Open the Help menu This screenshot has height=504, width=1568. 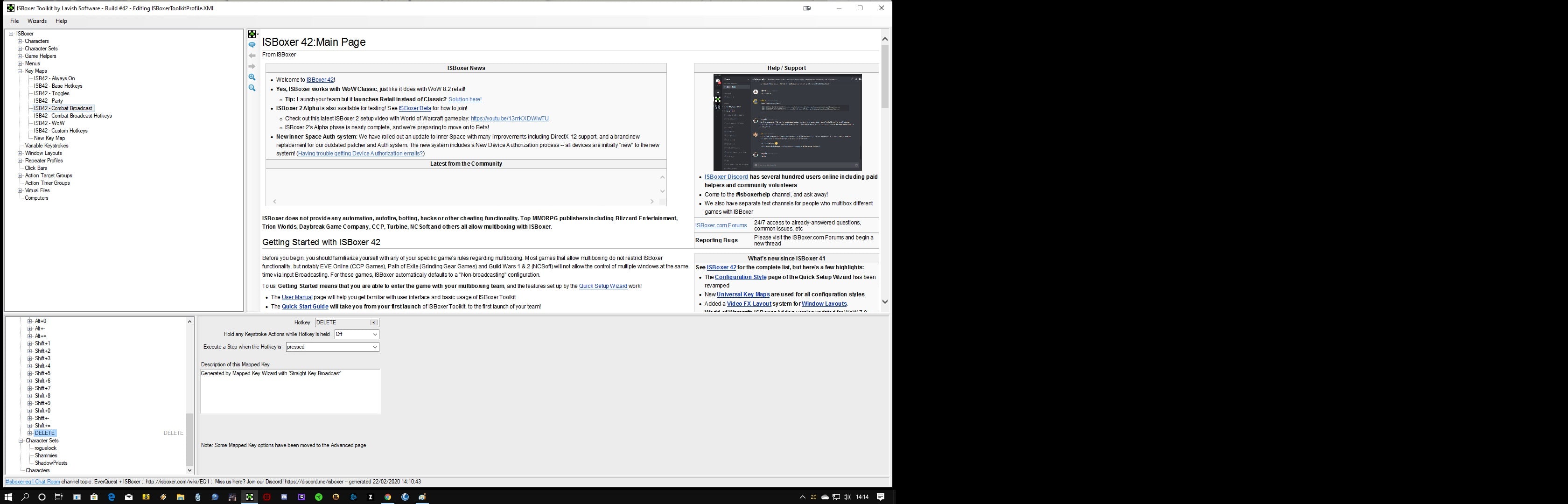click(62, 21)
